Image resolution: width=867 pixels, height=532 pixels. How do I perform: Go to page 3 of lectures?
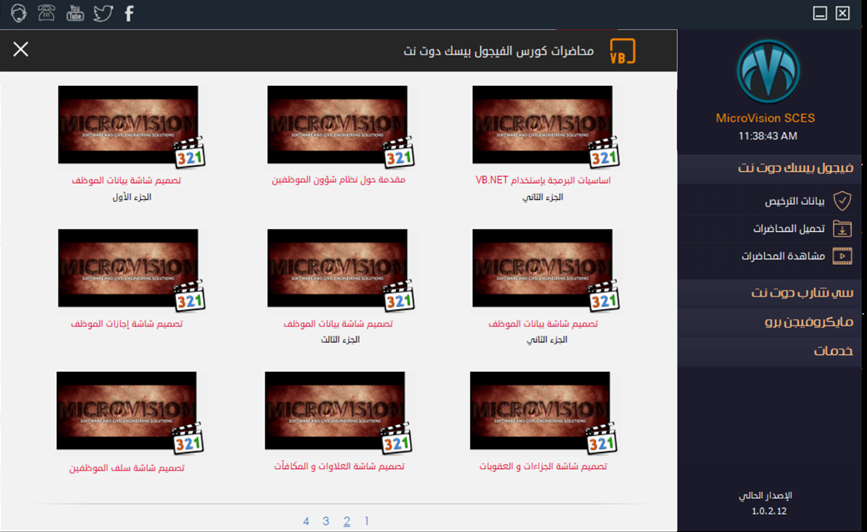[x=326, y=521]
